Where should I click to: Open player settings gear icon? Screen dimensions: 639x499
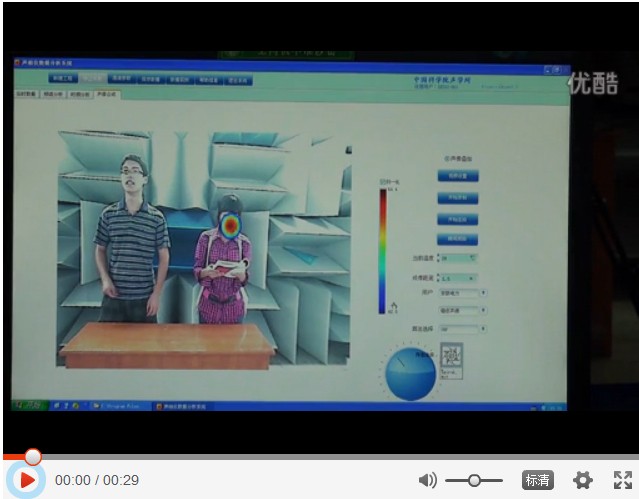point(582,480)
